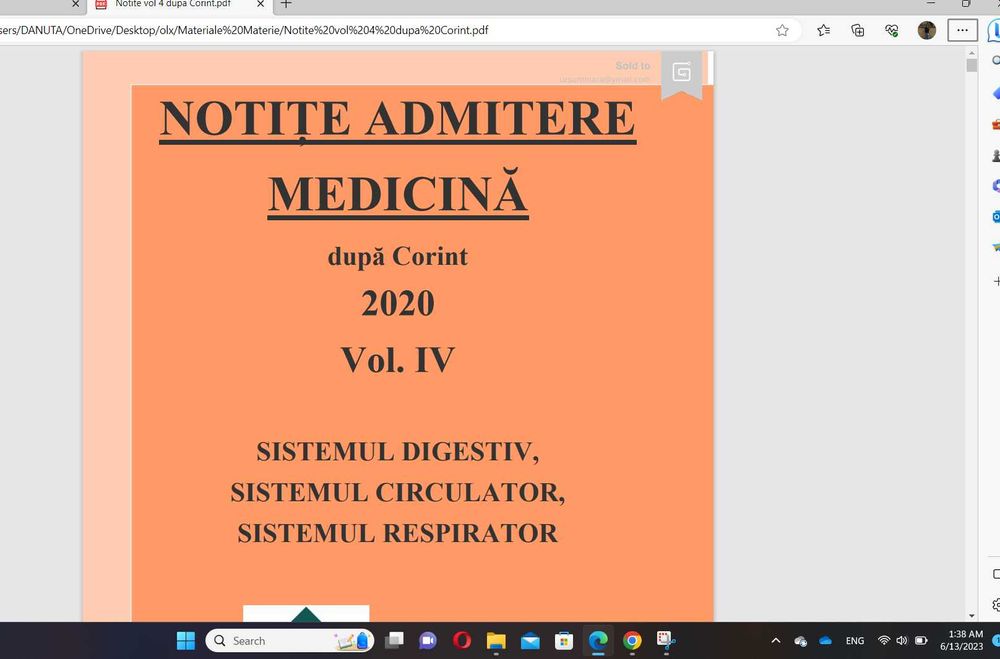Click the NOTIȚE ADMITERE title
This screenshot has width=1000, height=659.
397,119
